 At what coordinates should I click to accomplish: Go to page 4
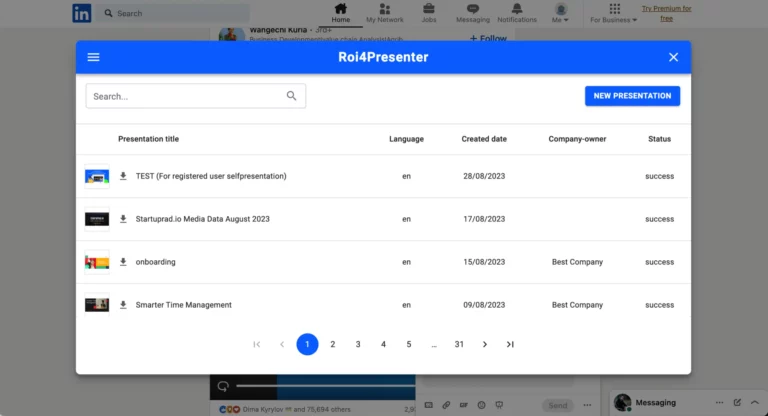(384, 344)
